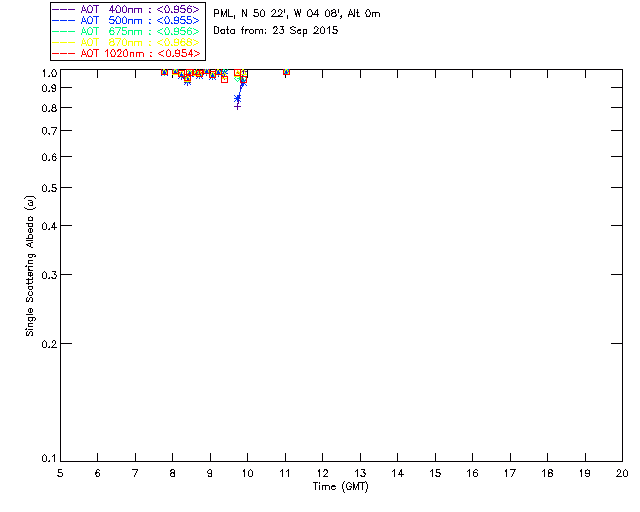Select the station text 'PML, N 50 22'
640x512 pixels.
[x=250, y=13]
